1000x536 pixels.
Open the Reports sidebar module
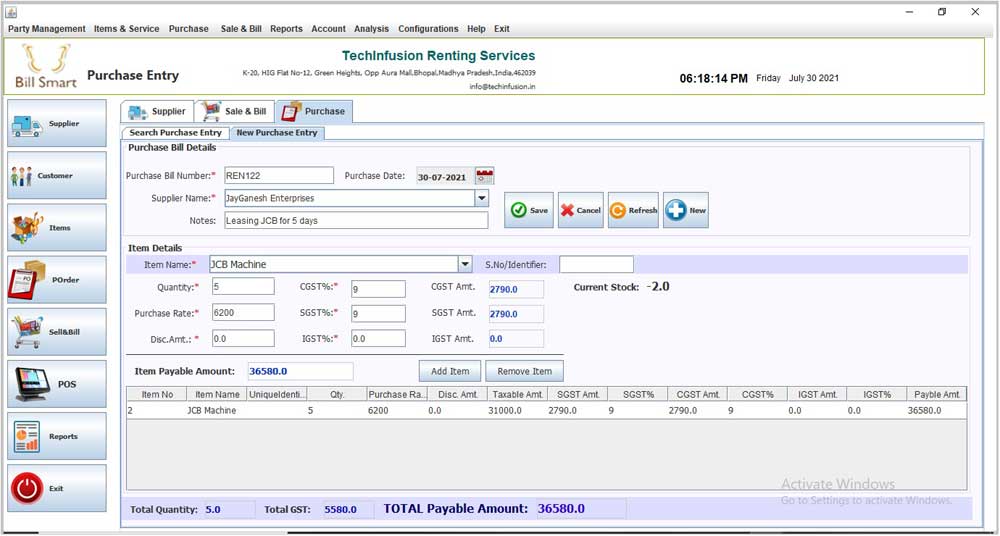[57, 436]
